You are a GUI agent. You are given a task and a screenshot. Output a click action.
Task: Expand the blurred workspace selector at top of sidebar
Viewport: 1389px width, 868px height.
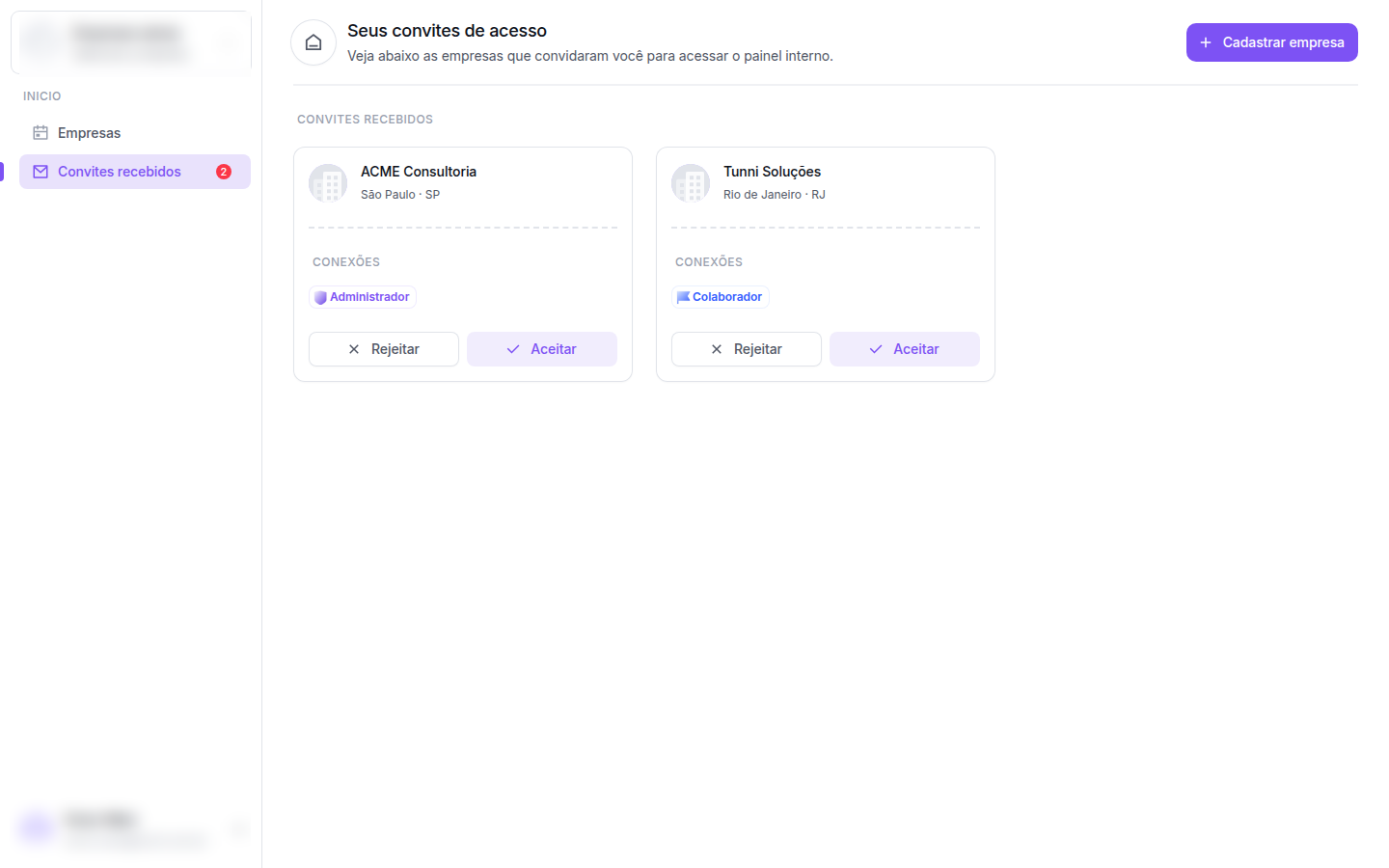click(x=131, y=42)
